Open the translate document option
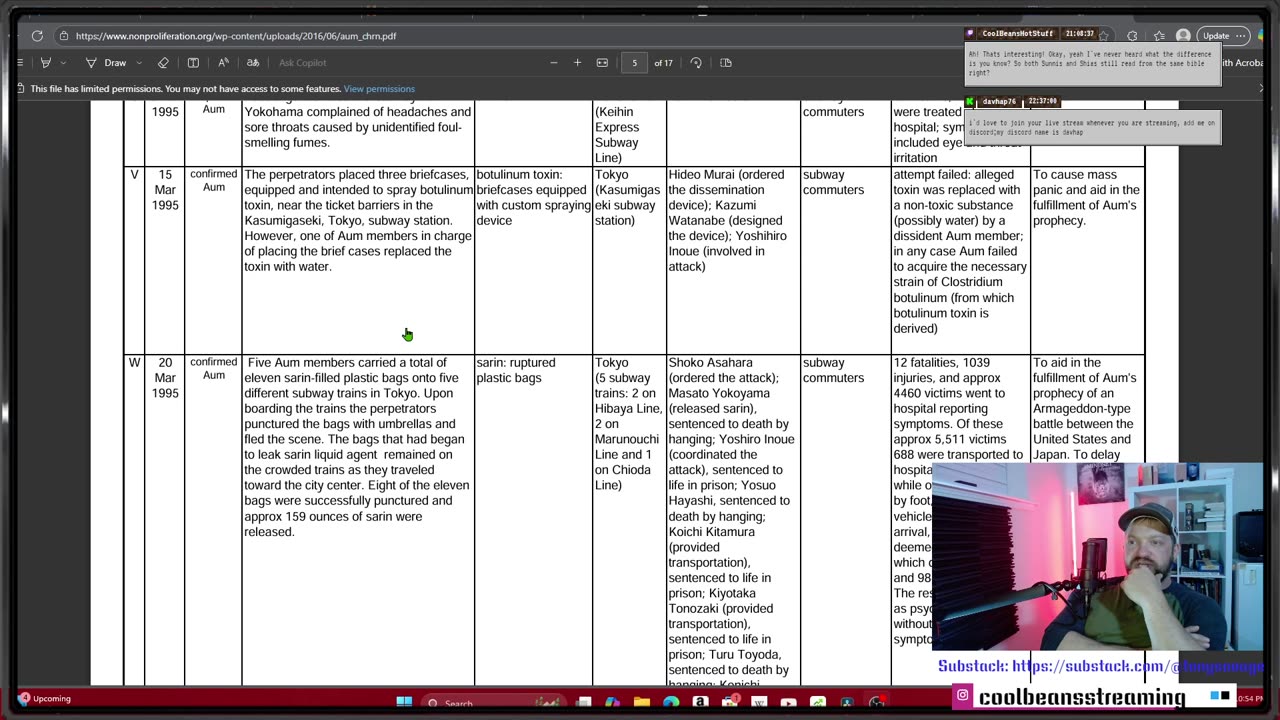The height and width of the screenshot is (720, 1280). pos(253,63)
